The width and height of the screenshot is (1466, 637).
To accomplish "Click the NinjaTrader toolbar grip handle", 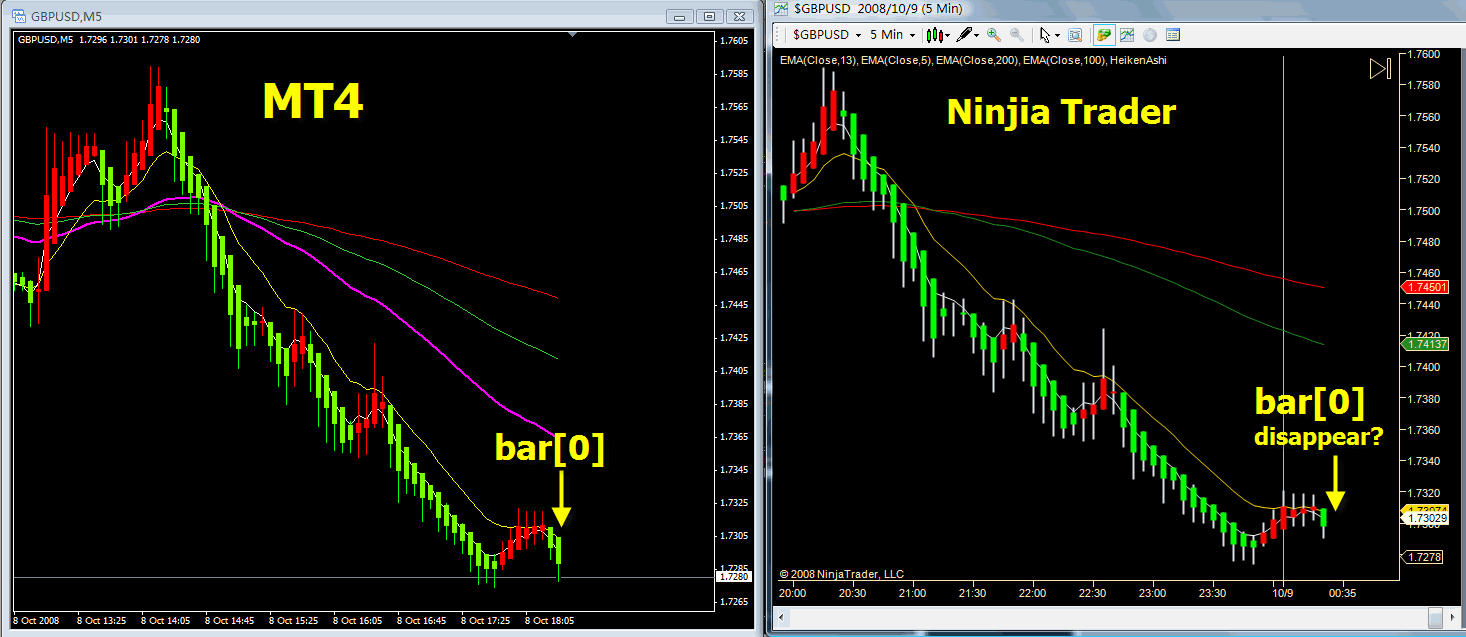I will coord(777,35).
